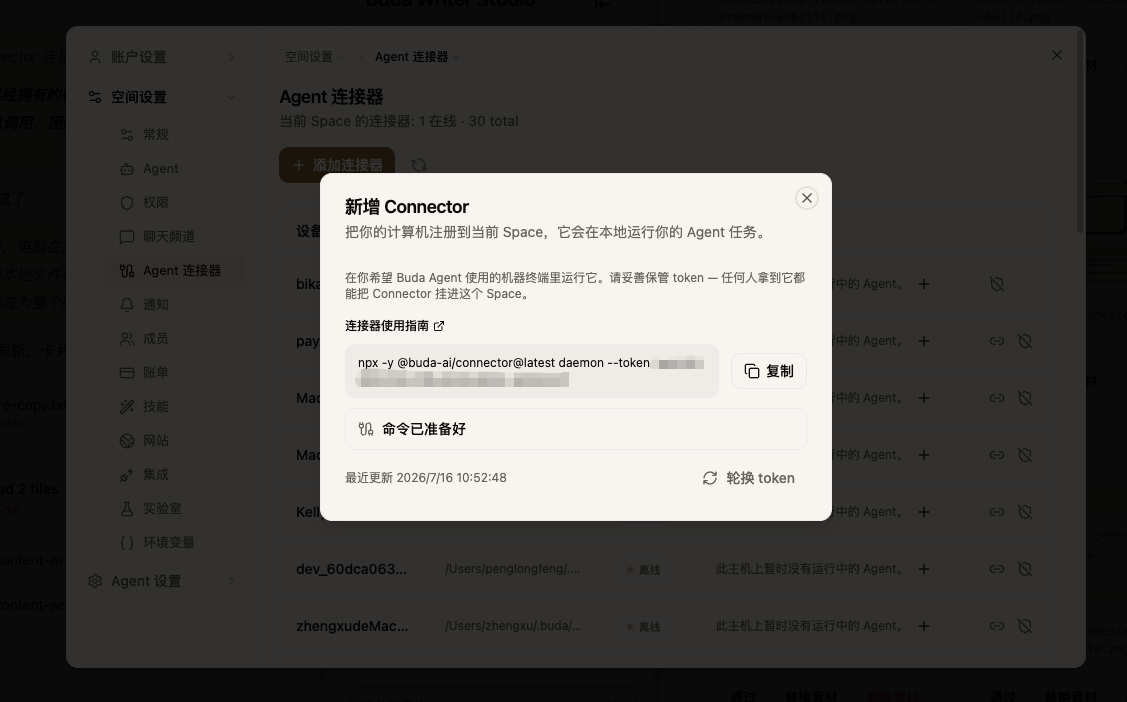The width and height of the screenshot is (1127, 702).
Task: Select 权限 in the sidebar
Action: pos(173,203)
